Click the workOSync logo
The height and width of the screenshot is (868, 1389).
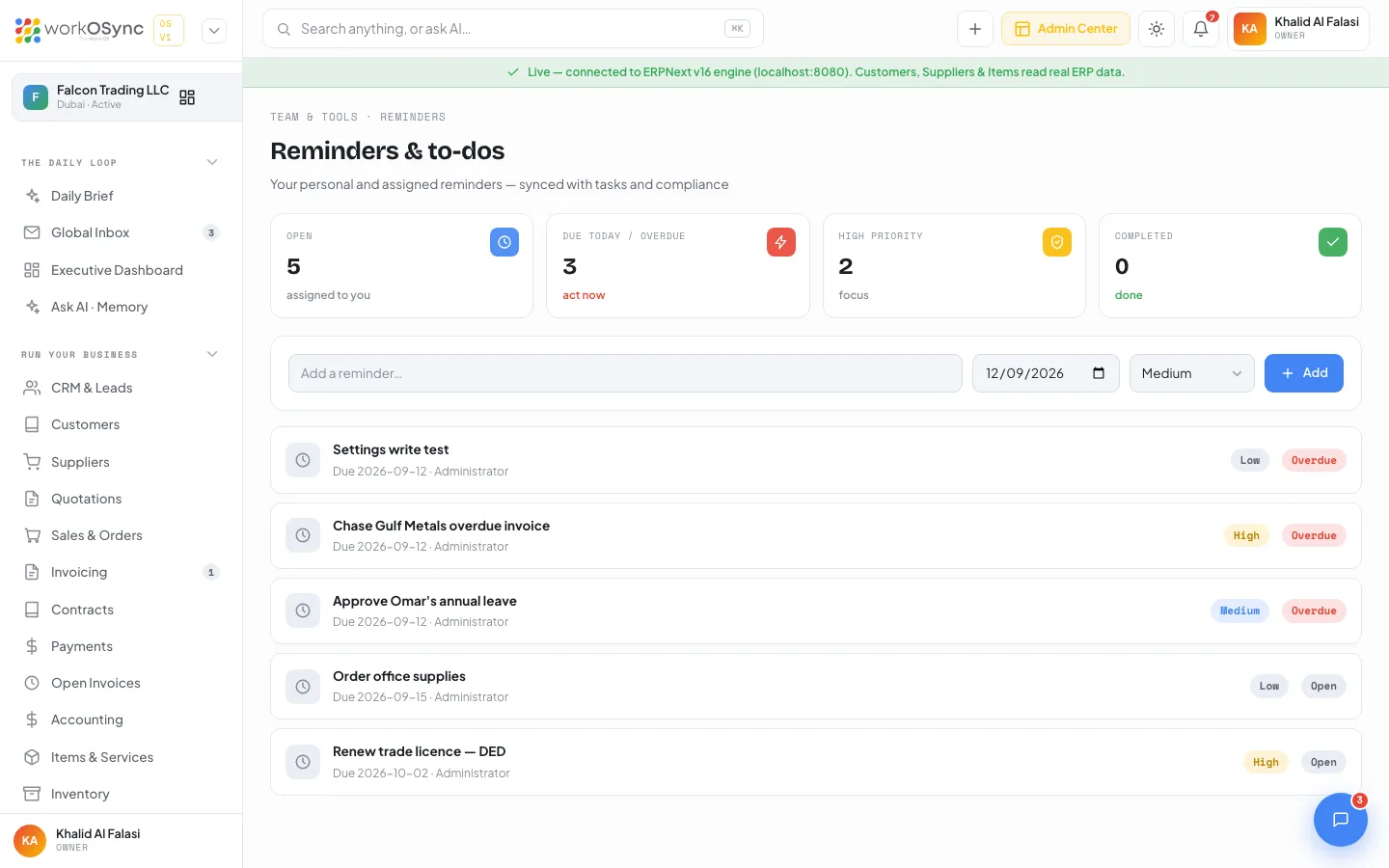[79, 30]
